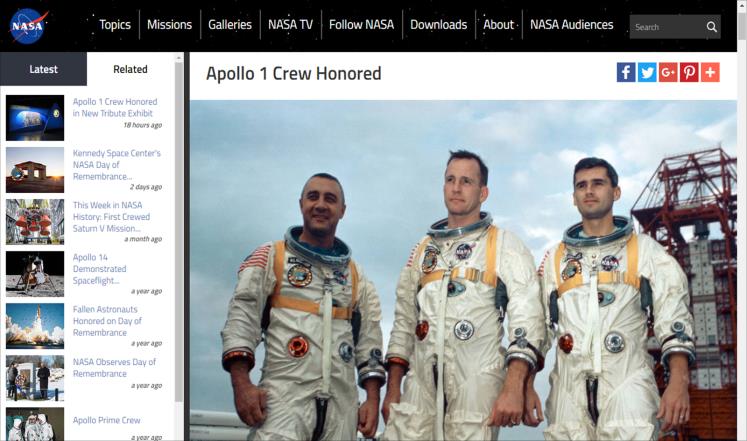Select the Related tab
This screenshot has height=441, width=747.
130,70
